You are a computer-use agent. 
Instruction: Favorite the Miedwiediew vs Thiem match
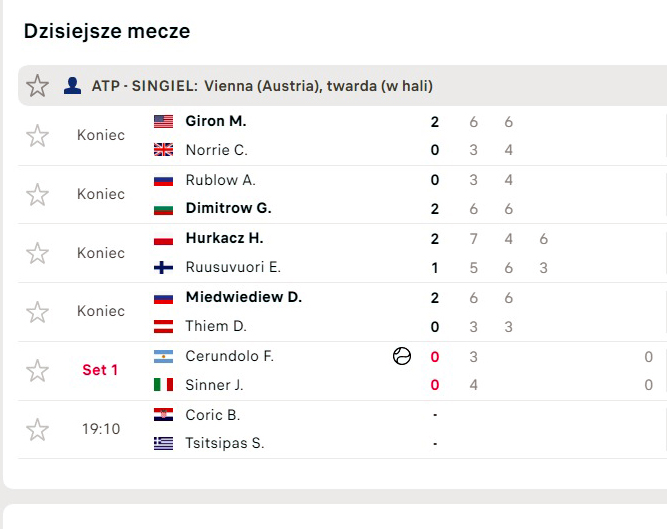coord(37,312)
